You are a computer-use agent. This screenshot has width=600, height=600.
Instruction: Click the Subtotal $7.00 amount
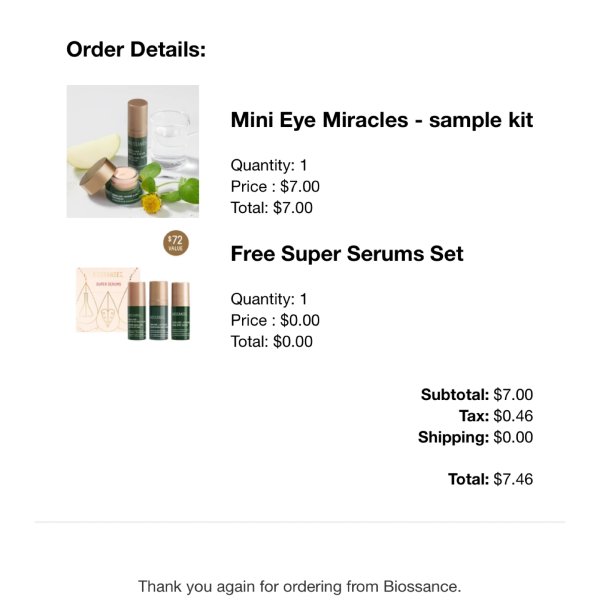513,395
